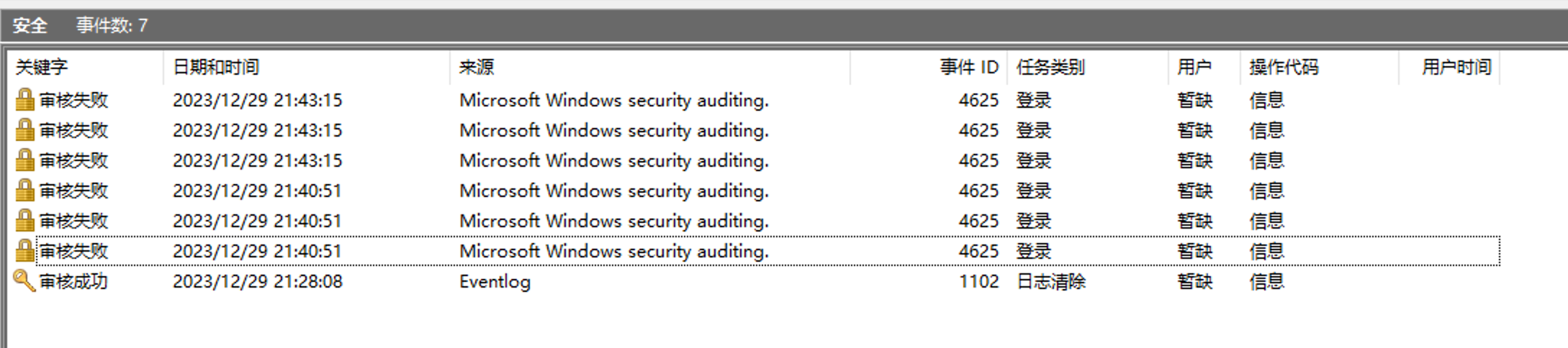
Task: Select the Eventlog source entry
Action: click(495, 282)
